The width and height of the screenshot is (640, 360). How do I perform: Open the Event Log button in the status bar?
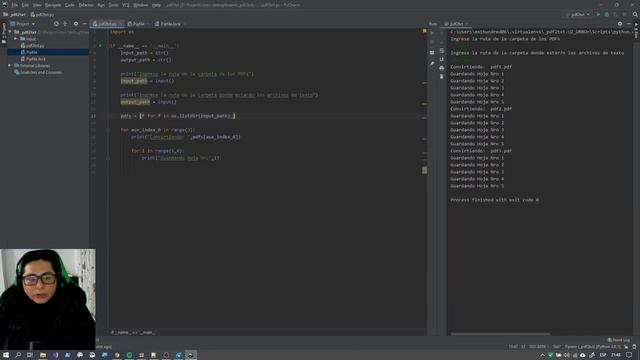click(x=619, y=340)
